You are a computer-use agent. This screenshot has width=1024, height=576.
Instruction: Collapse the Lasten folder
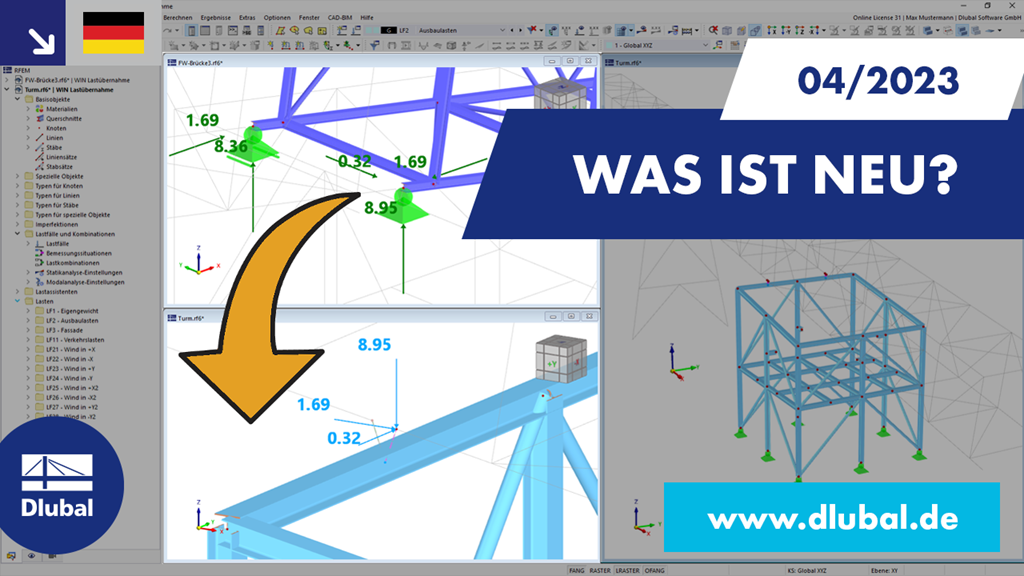click(18, 301)
